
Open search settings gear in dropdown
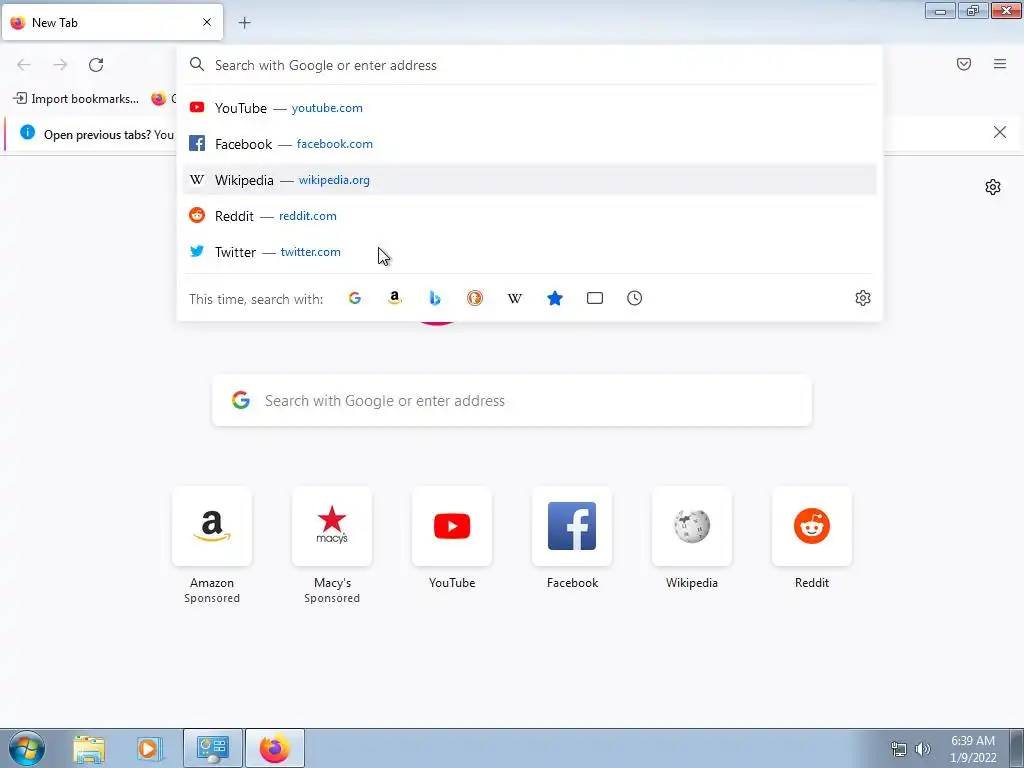click(x=863, y=298)
